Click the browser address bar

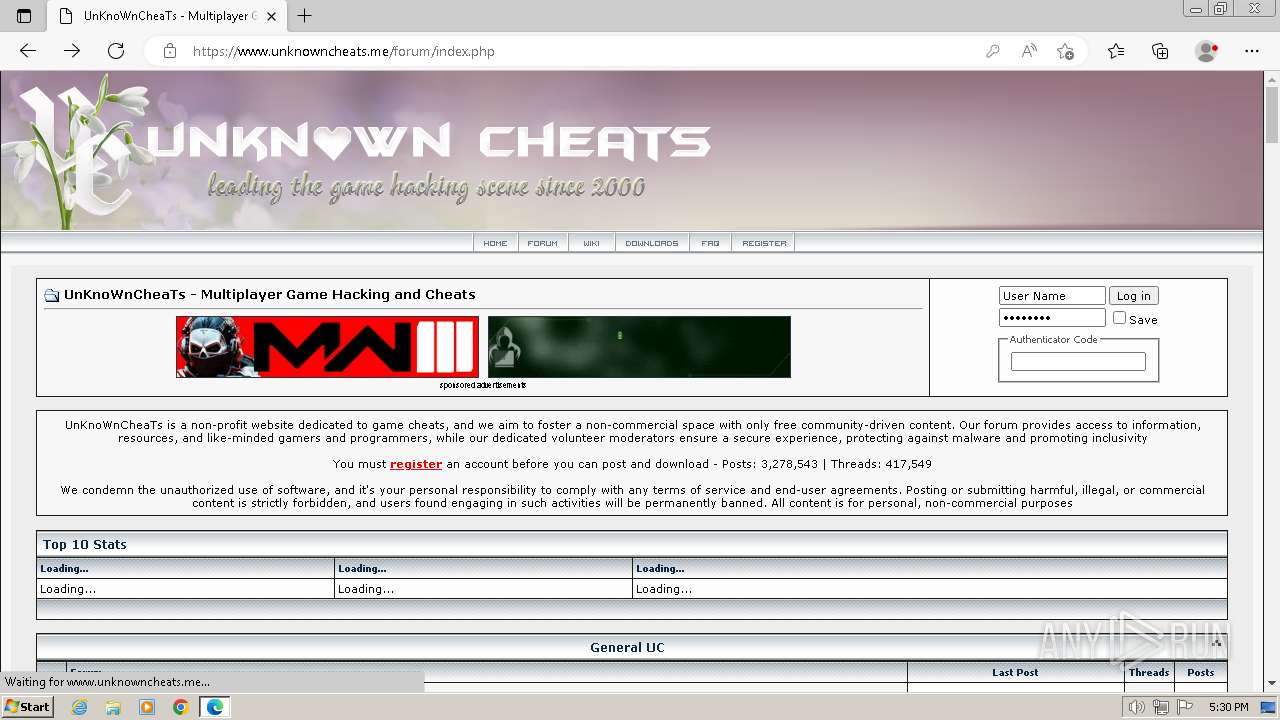[580, 51]
